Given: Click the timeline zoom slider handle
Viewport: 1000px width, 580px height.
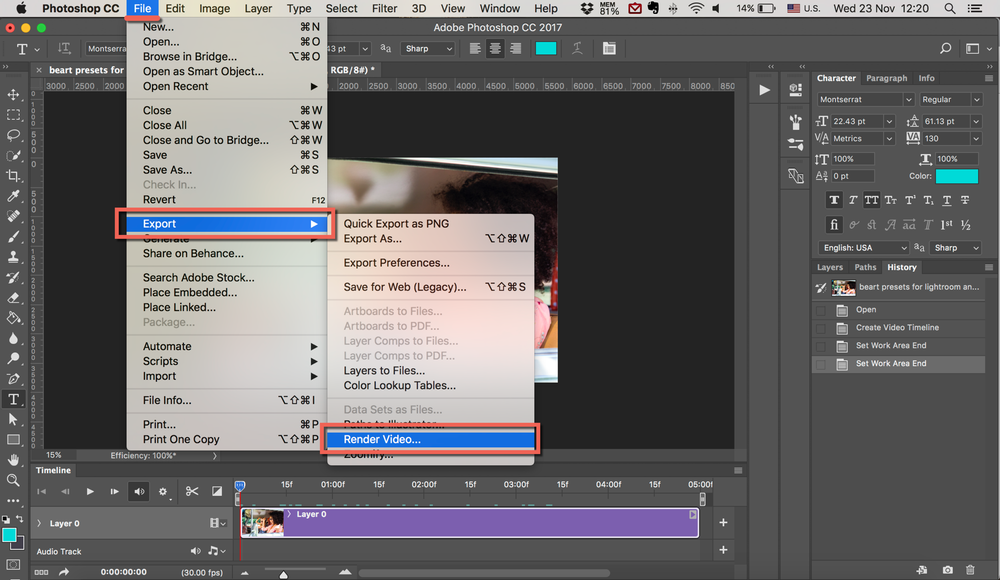Looking at the screenshot, I should (283, 574).
